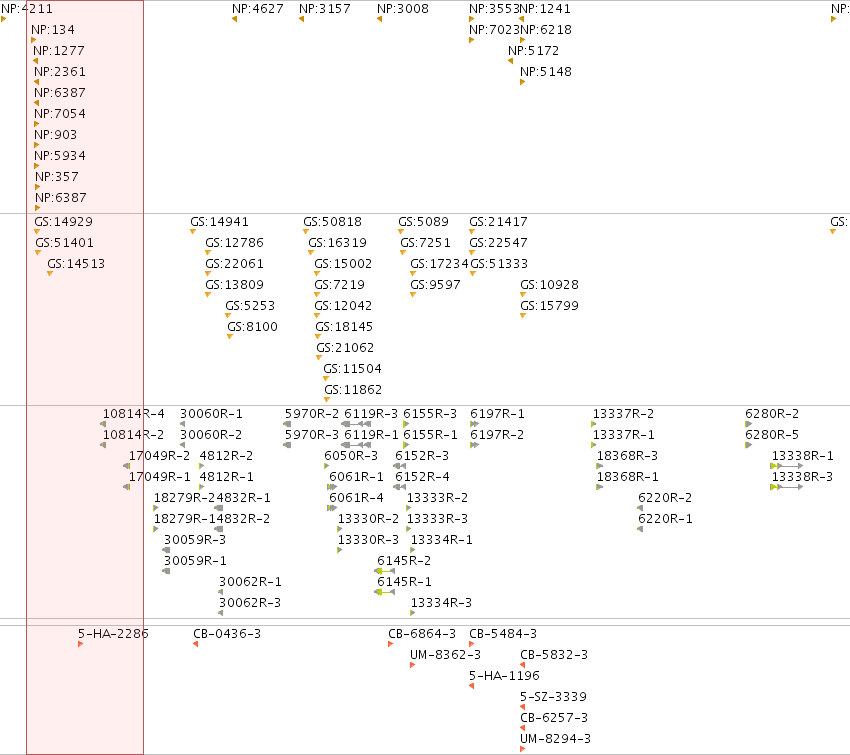Image resolution: width=850 pixels, height=755 pixels.
Task: Click the GS:21417 feature label
Action: click(x=498, y=222)
